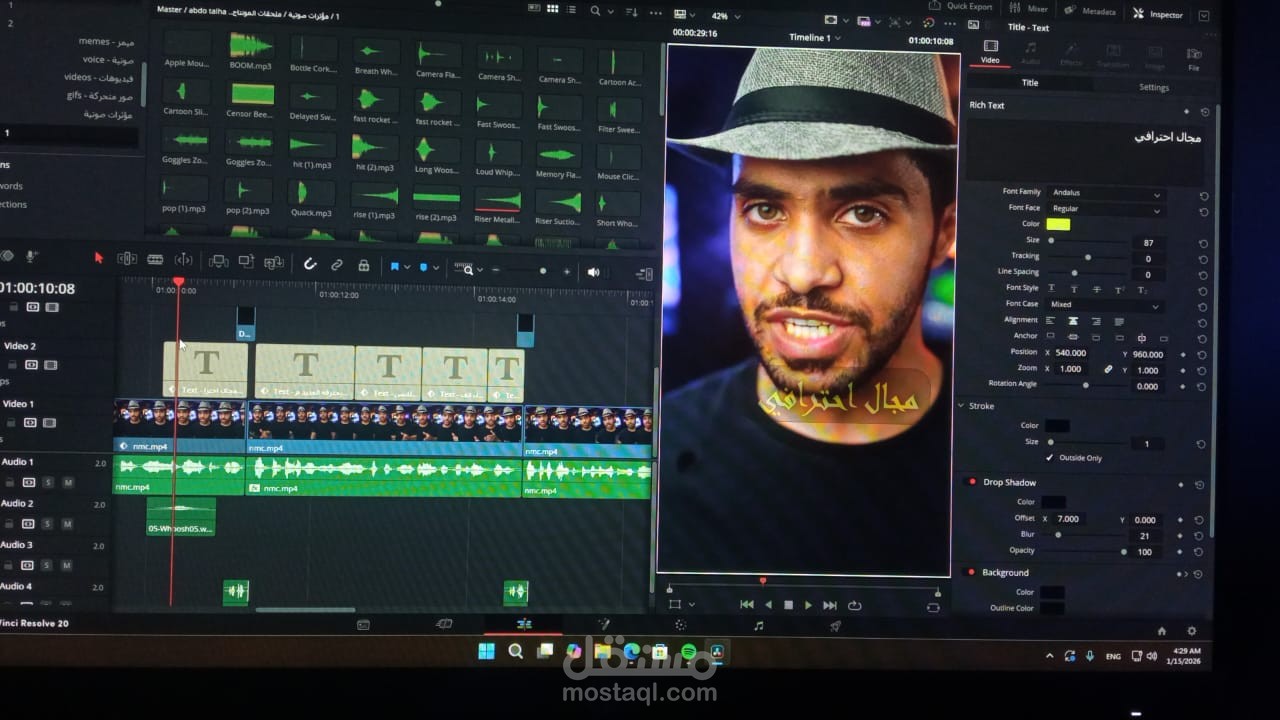Collapse the Stroke section chevron
The width and height of the screenshot is (1280, 720).
962,406
